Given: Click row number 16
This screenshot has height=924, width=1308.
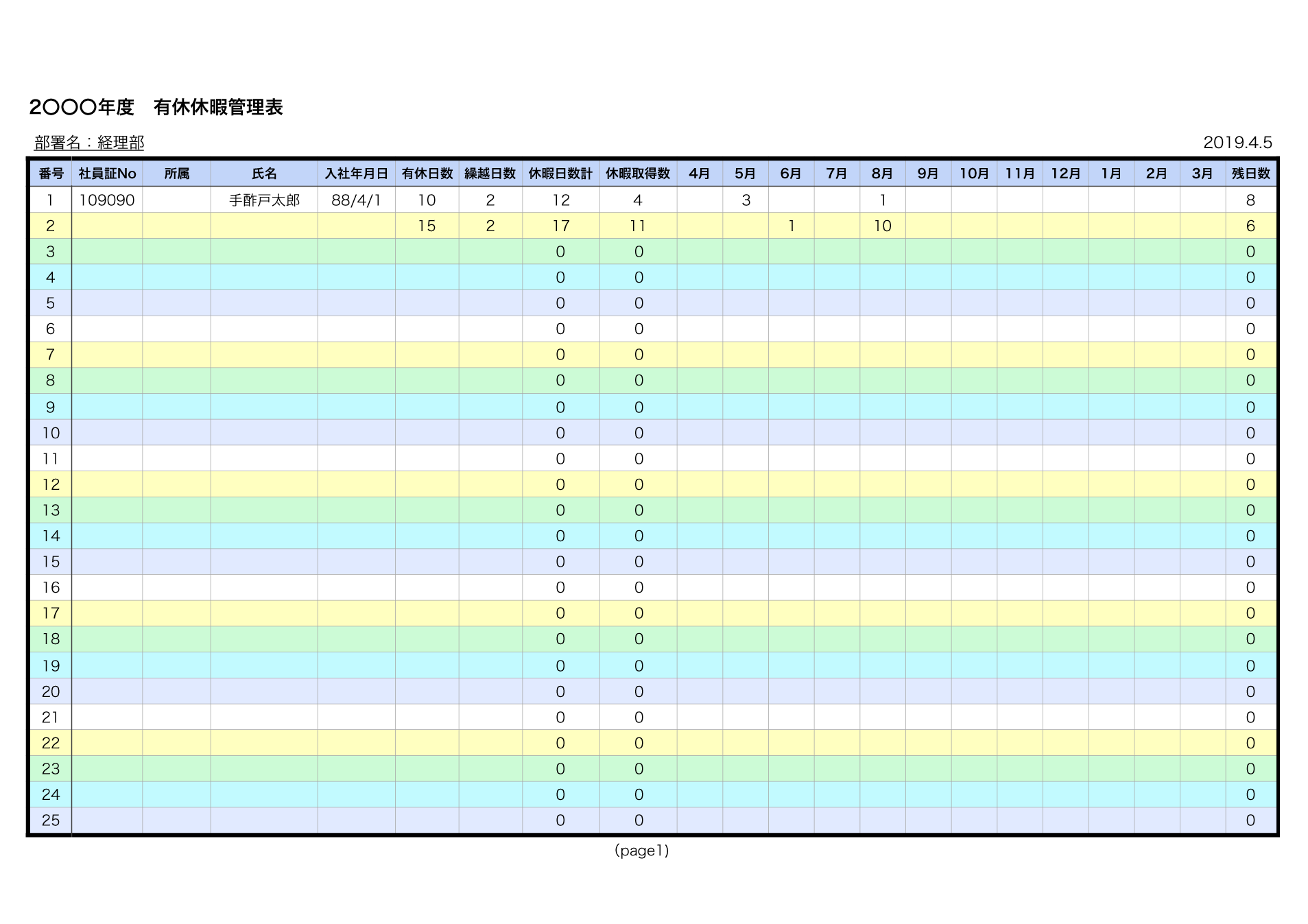Looking at the screenshot, I should point(51,587).
